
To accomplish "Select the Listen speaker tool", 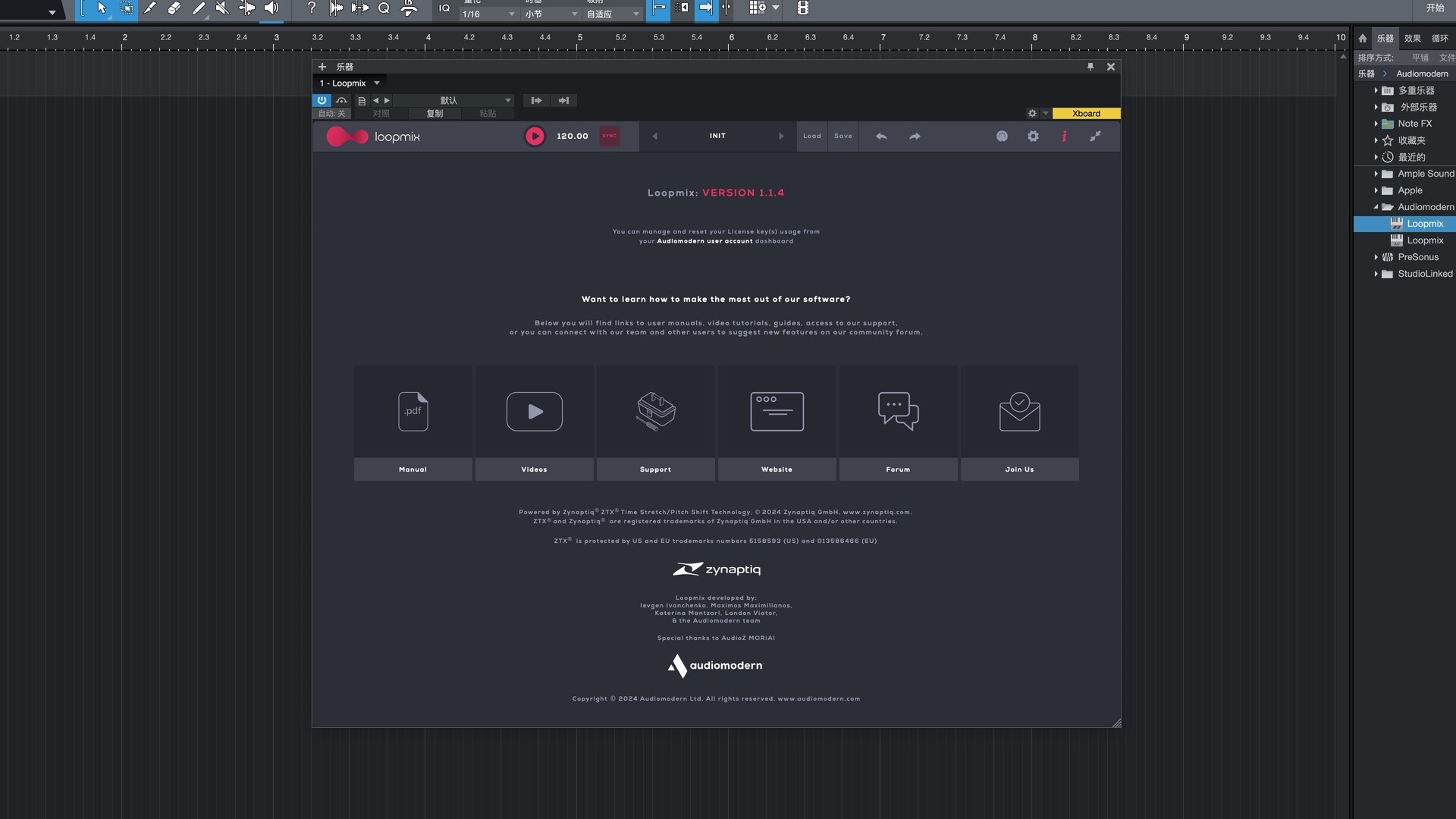I will pyautogui.click(x=271, y=8).
